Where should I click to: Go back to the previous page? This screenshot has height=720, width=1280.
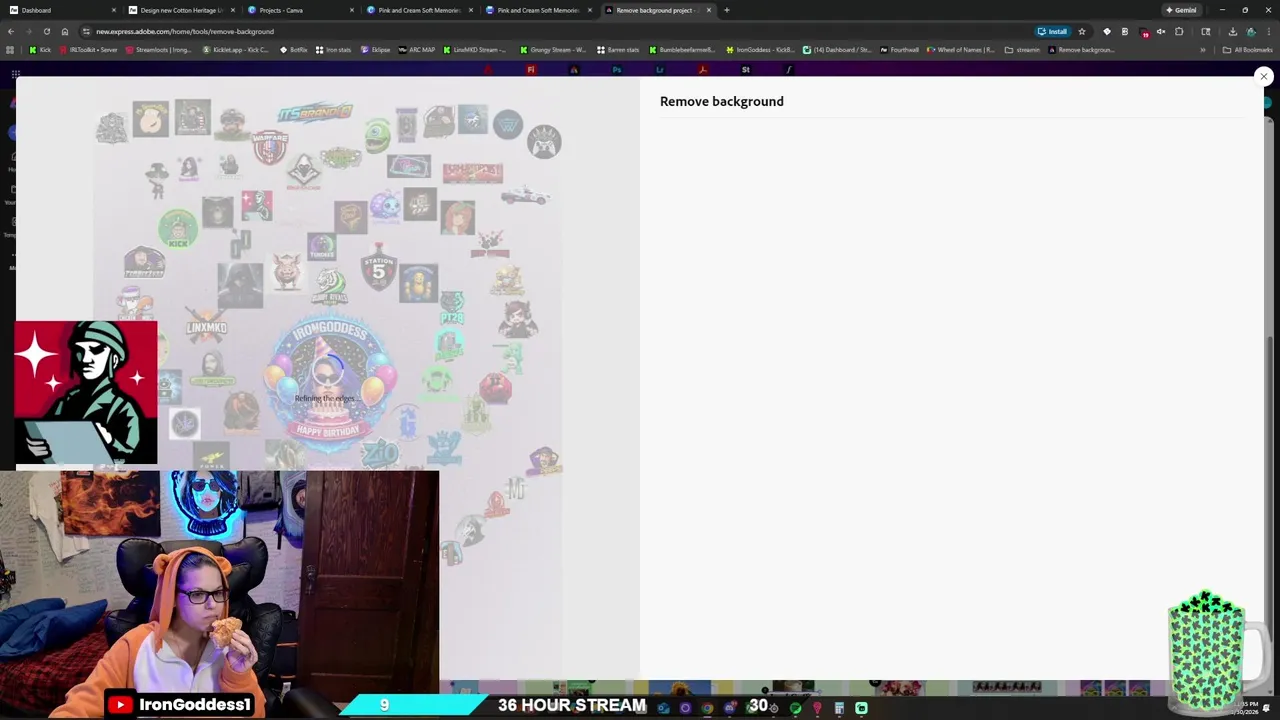coord(11,31)
